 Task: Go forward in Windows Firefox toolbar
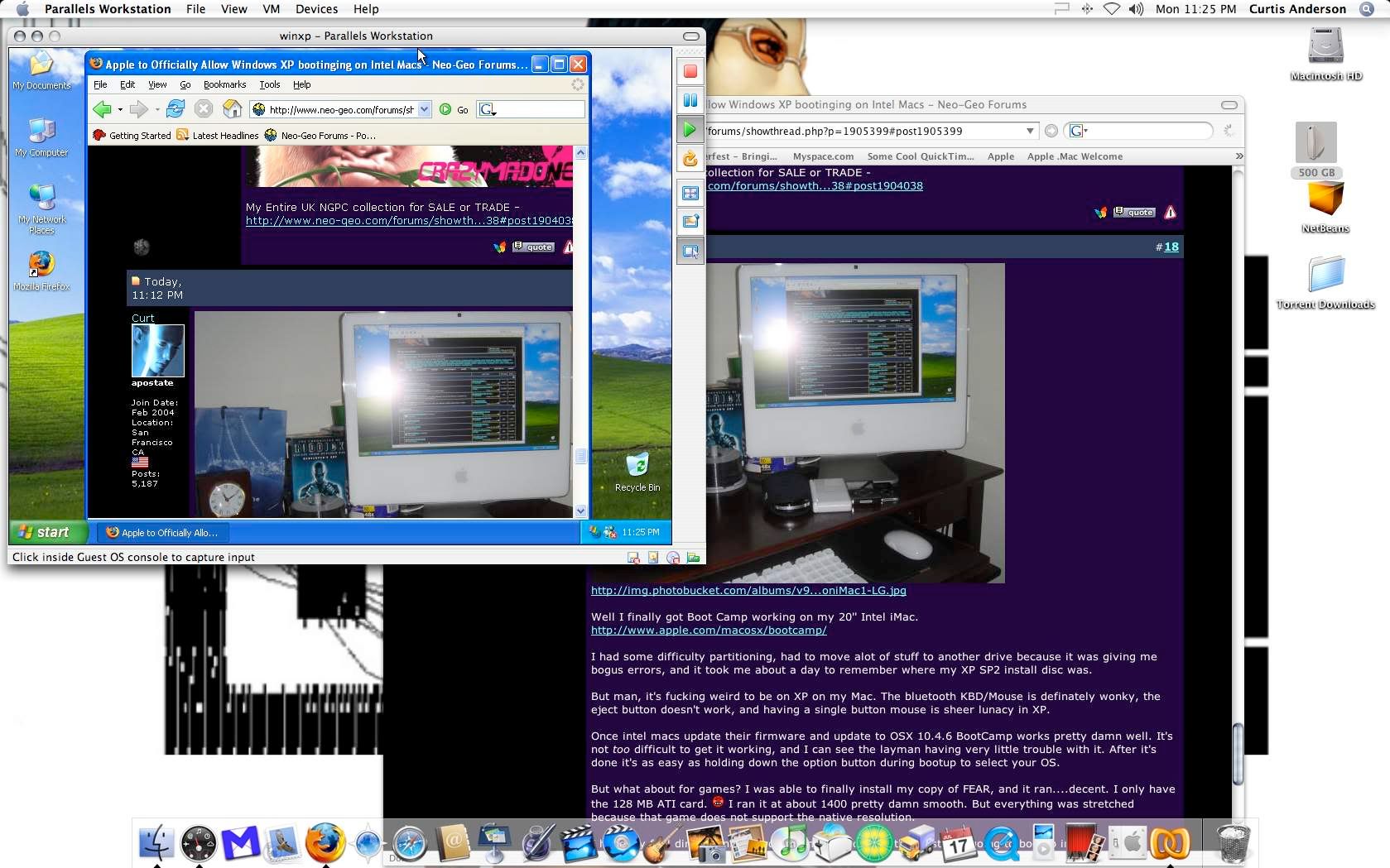tap(138, 109)
